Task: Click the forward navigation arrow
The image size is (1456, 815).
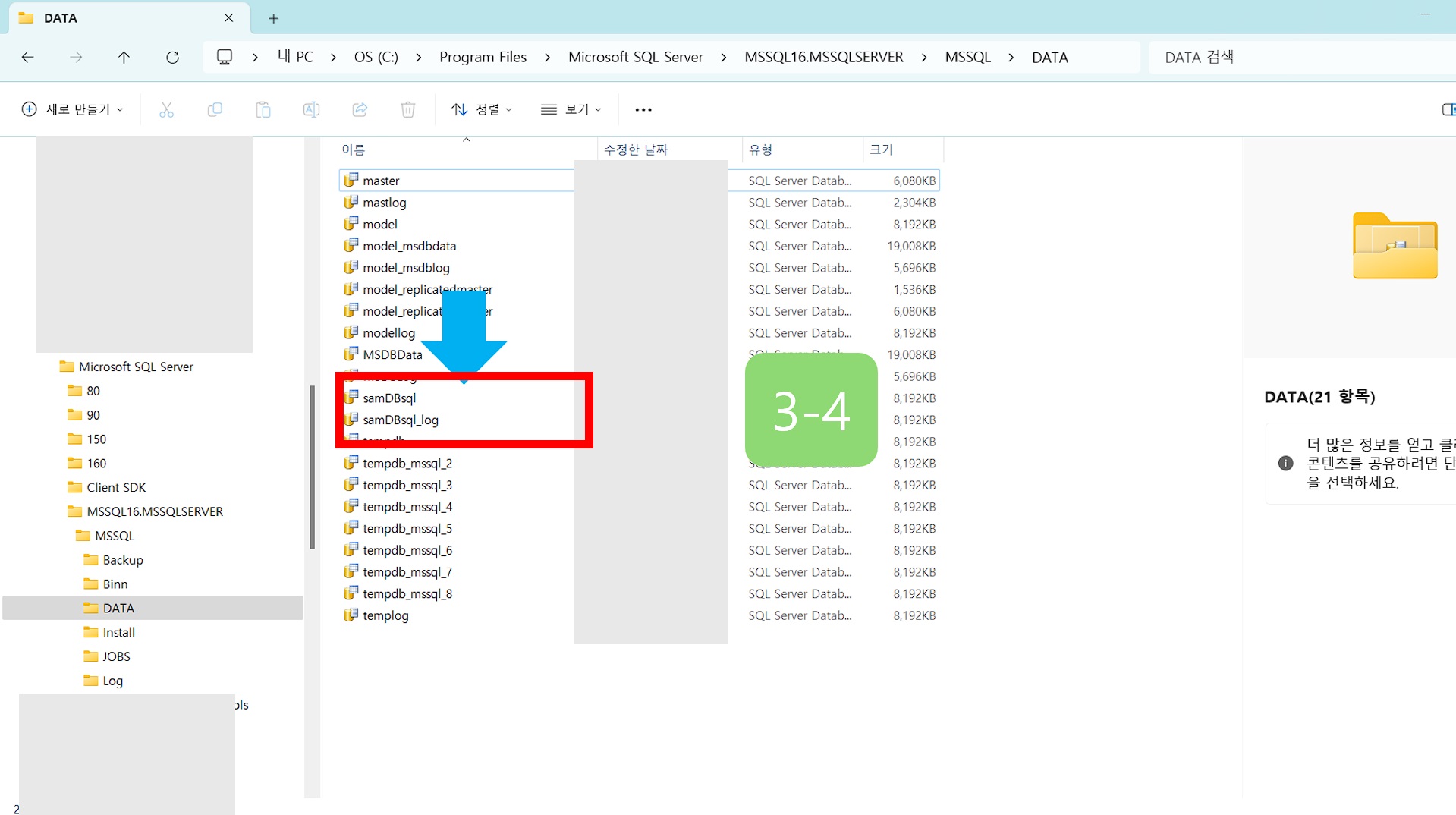Action: 76,57
